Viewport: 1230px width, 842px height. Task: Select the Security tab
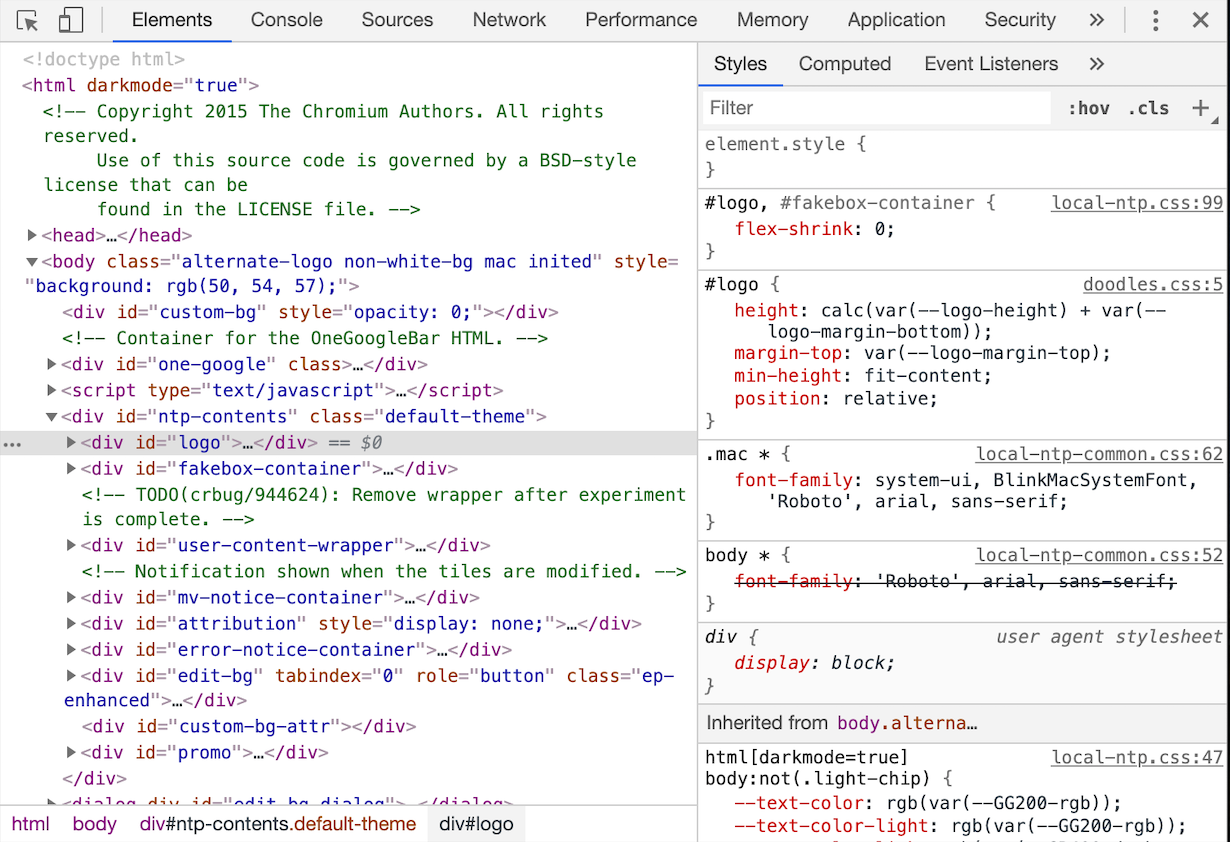(1020, 20)
